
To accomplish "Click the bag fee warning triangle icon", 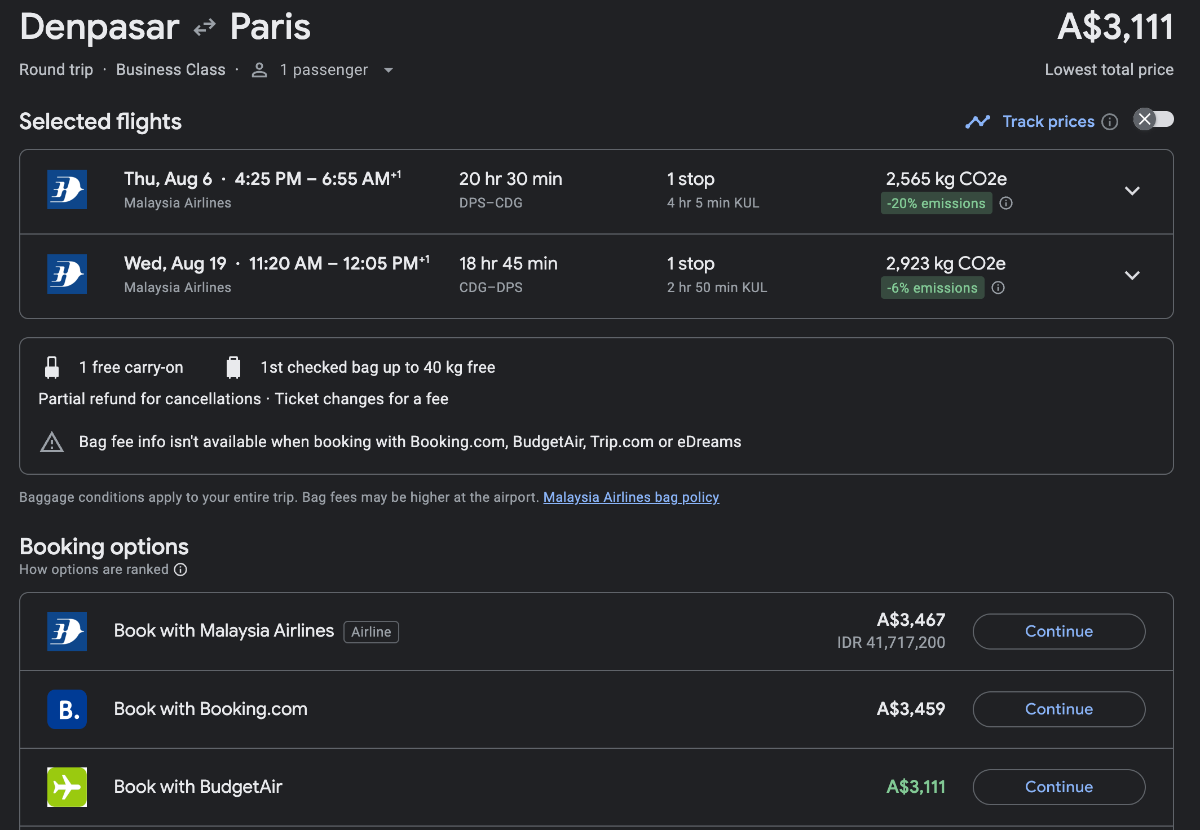I will (51, 442).
